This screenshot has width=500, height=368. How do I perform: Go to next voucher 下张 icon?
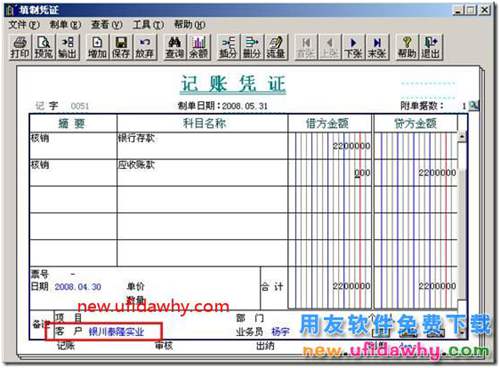(353, 47)
